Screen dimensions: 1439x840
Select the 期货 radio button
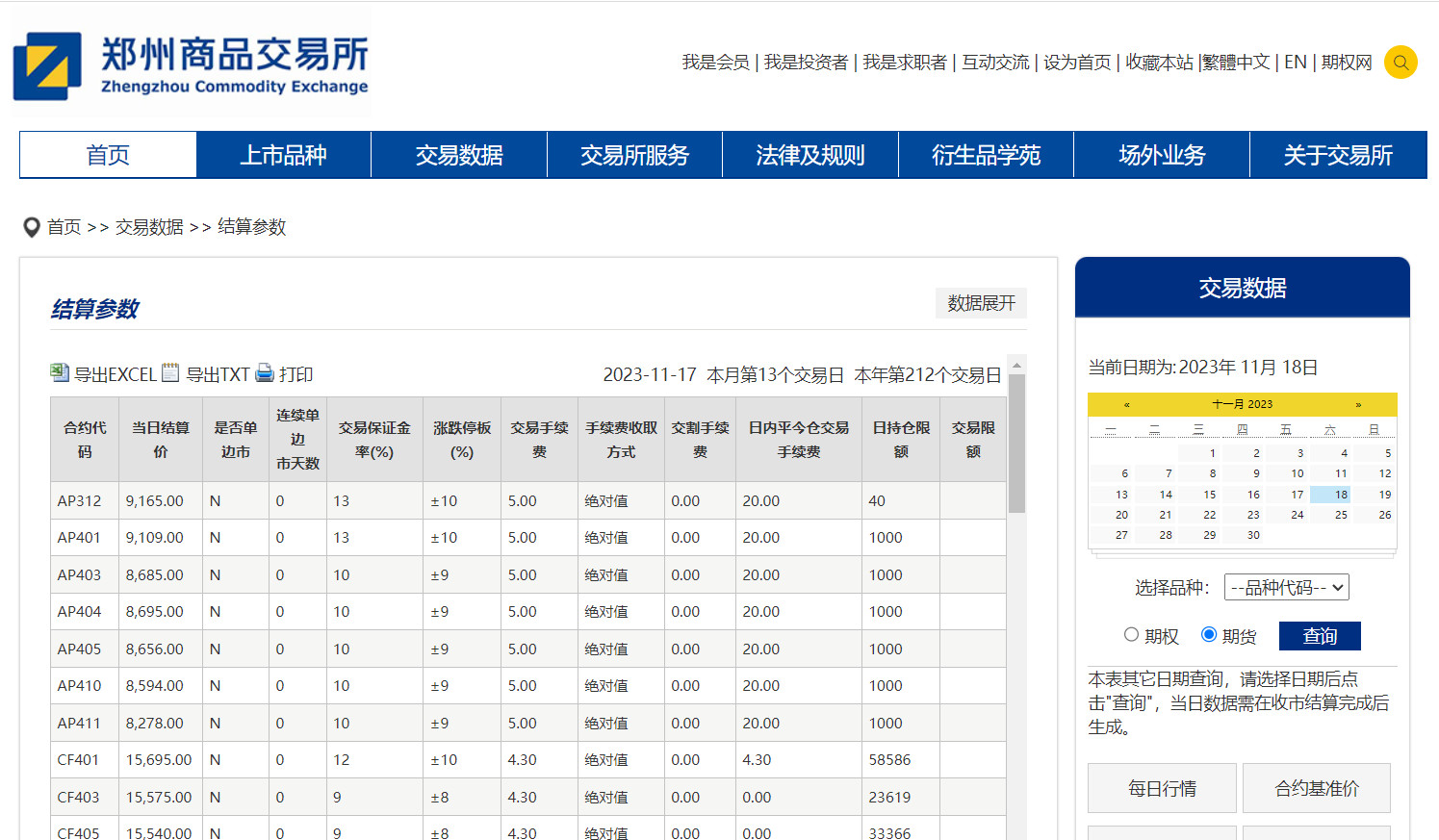(1209, 635)
